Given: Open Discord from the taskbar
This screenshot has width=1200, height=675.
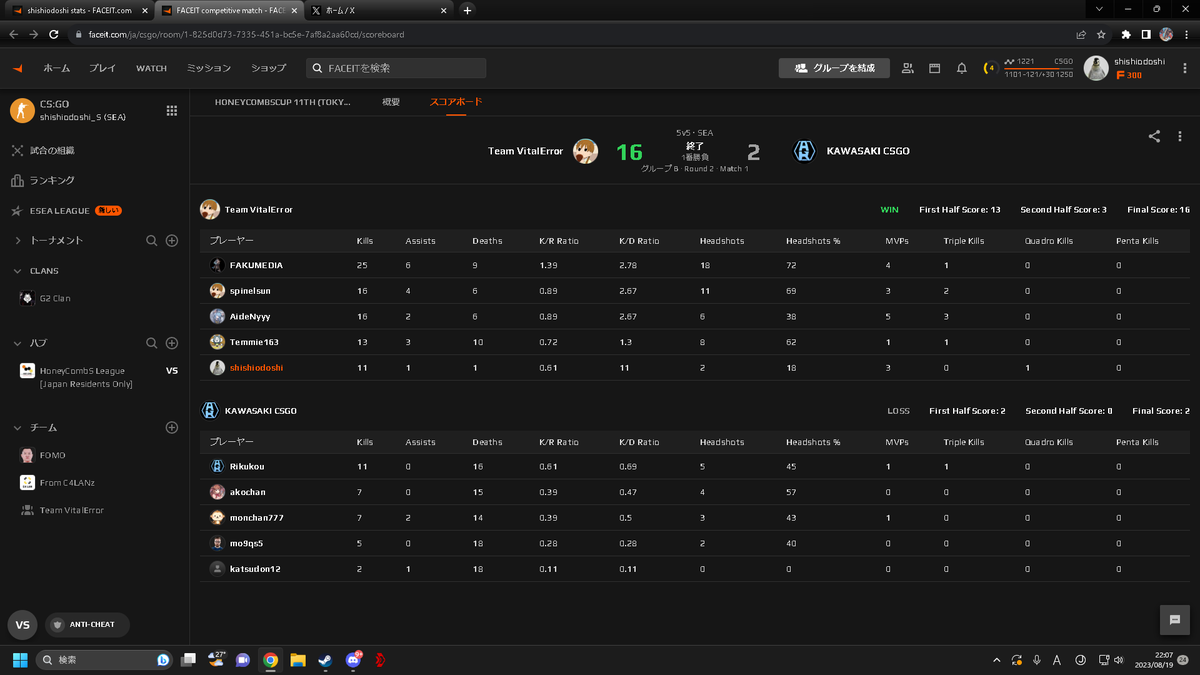Looking at the screenshot, I should click(353, 660).
